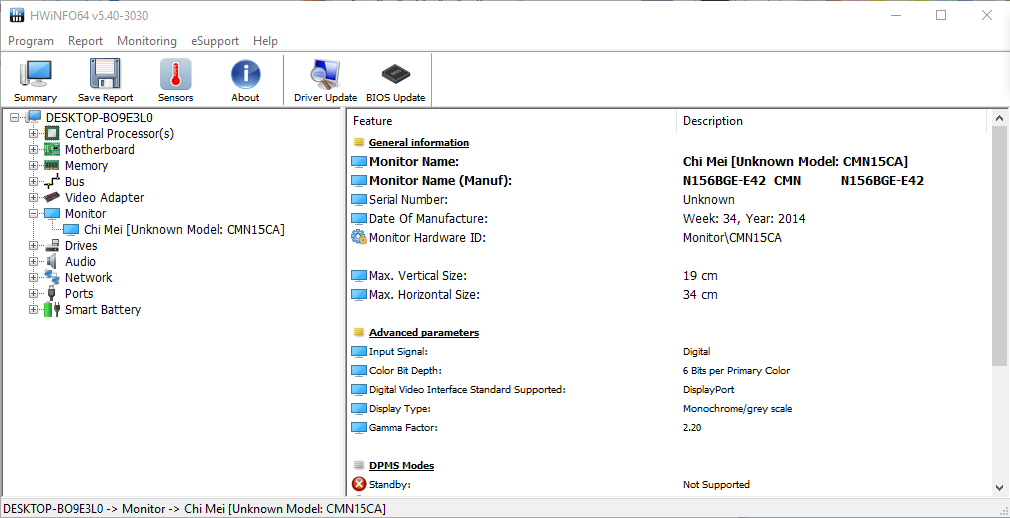Maximize the HWiNFO64 window

tap(941, 15)
